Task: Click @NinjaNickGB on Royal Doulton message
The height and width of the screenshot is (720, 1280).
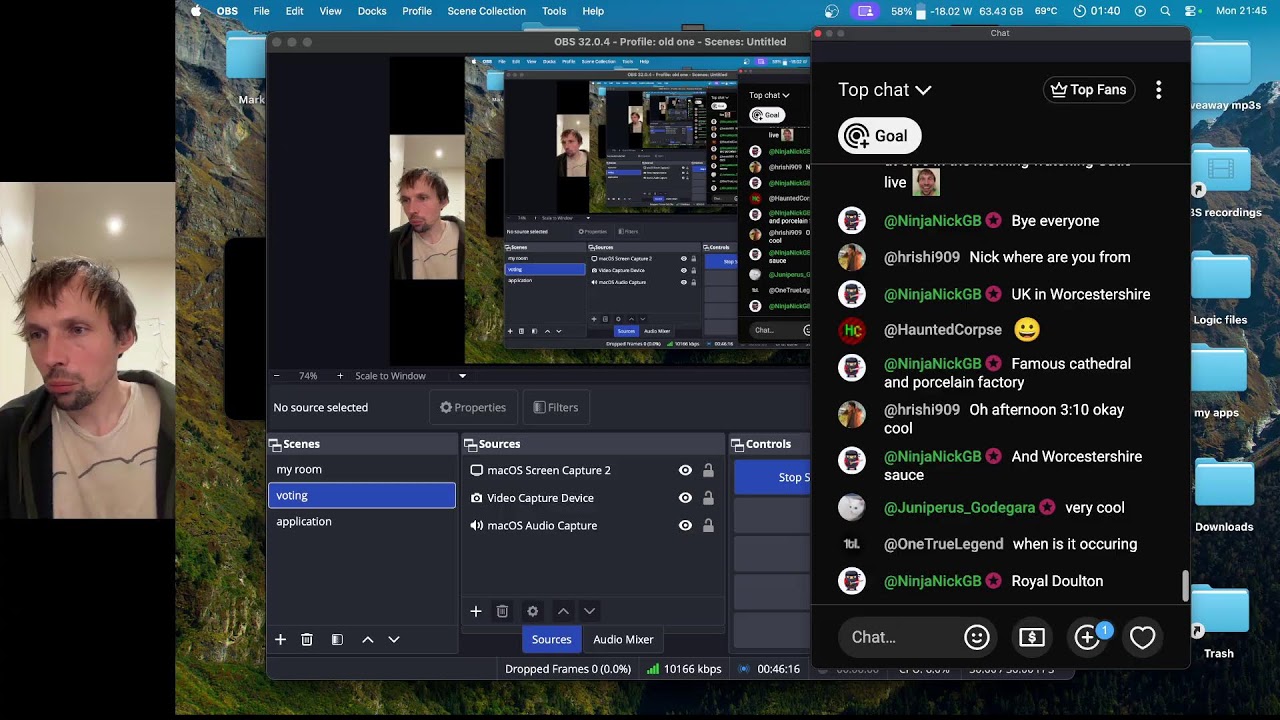Action: click(932, 581)
